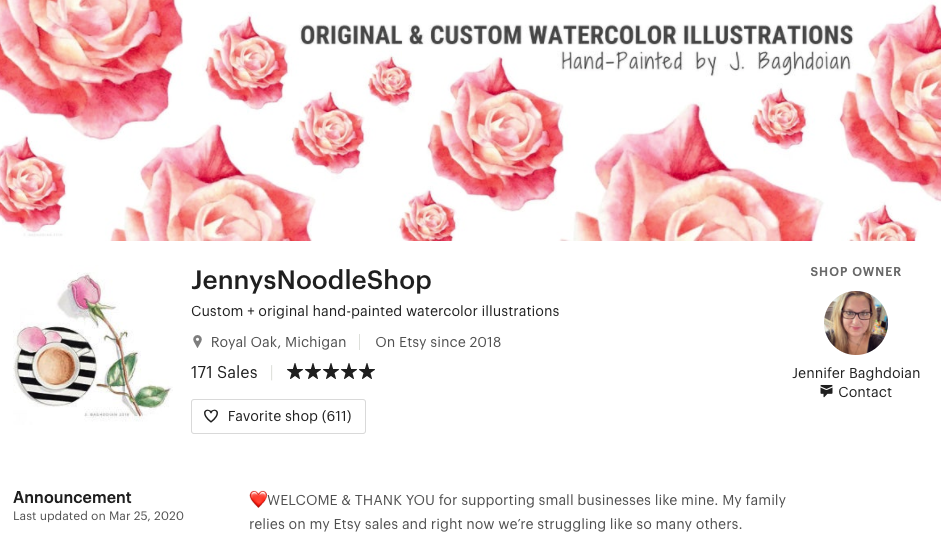
Task: Click the red heart emoji in announcement
Action: 258,499
